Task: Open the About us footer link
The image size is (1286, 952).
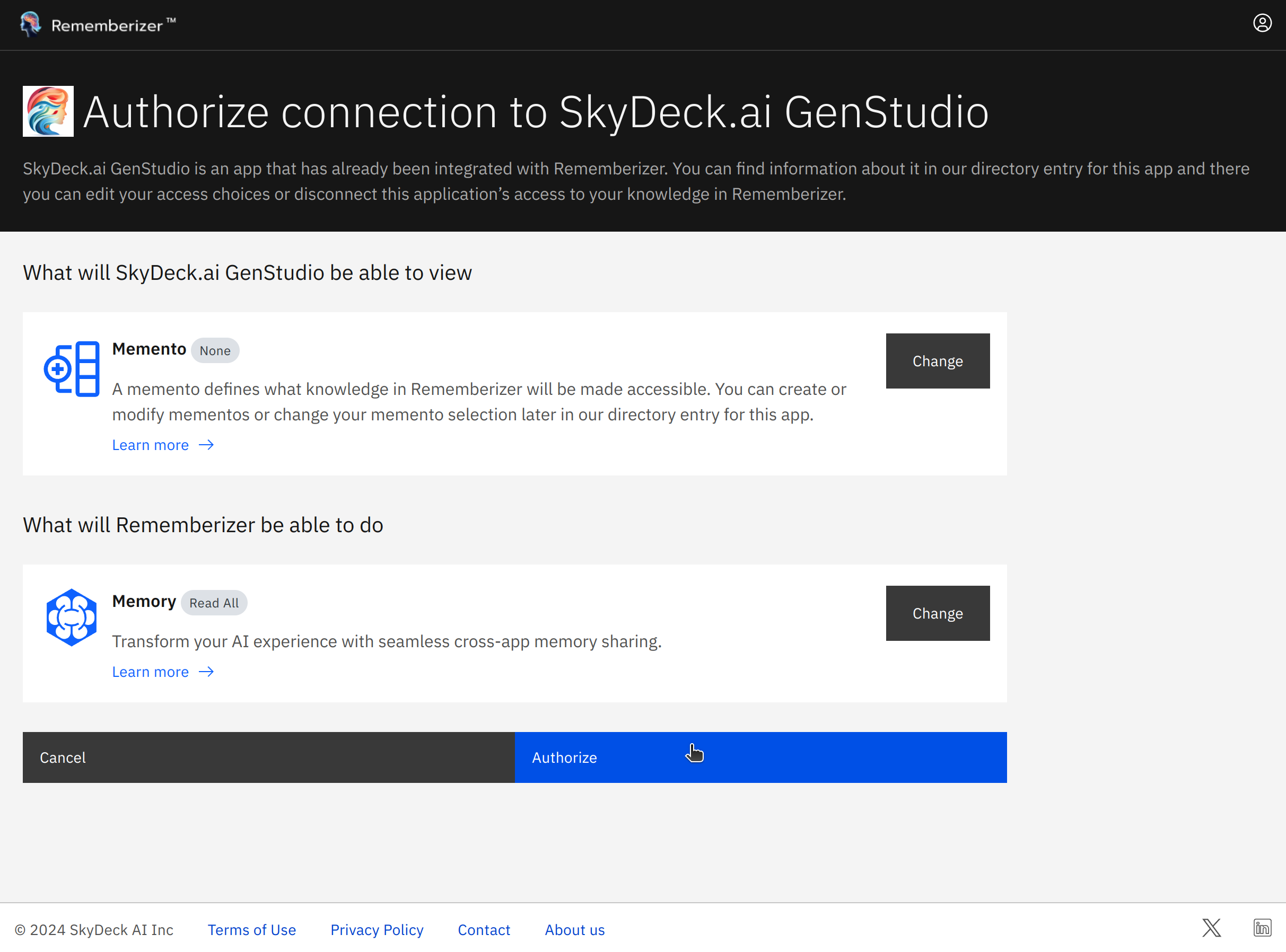Action: click(x=575, y=930)
